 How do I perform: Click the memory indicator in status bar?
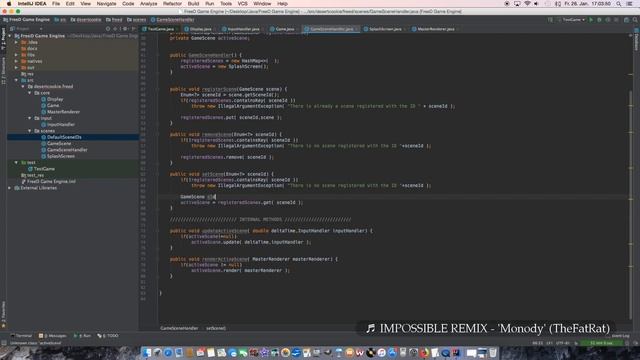coord(602,343)
